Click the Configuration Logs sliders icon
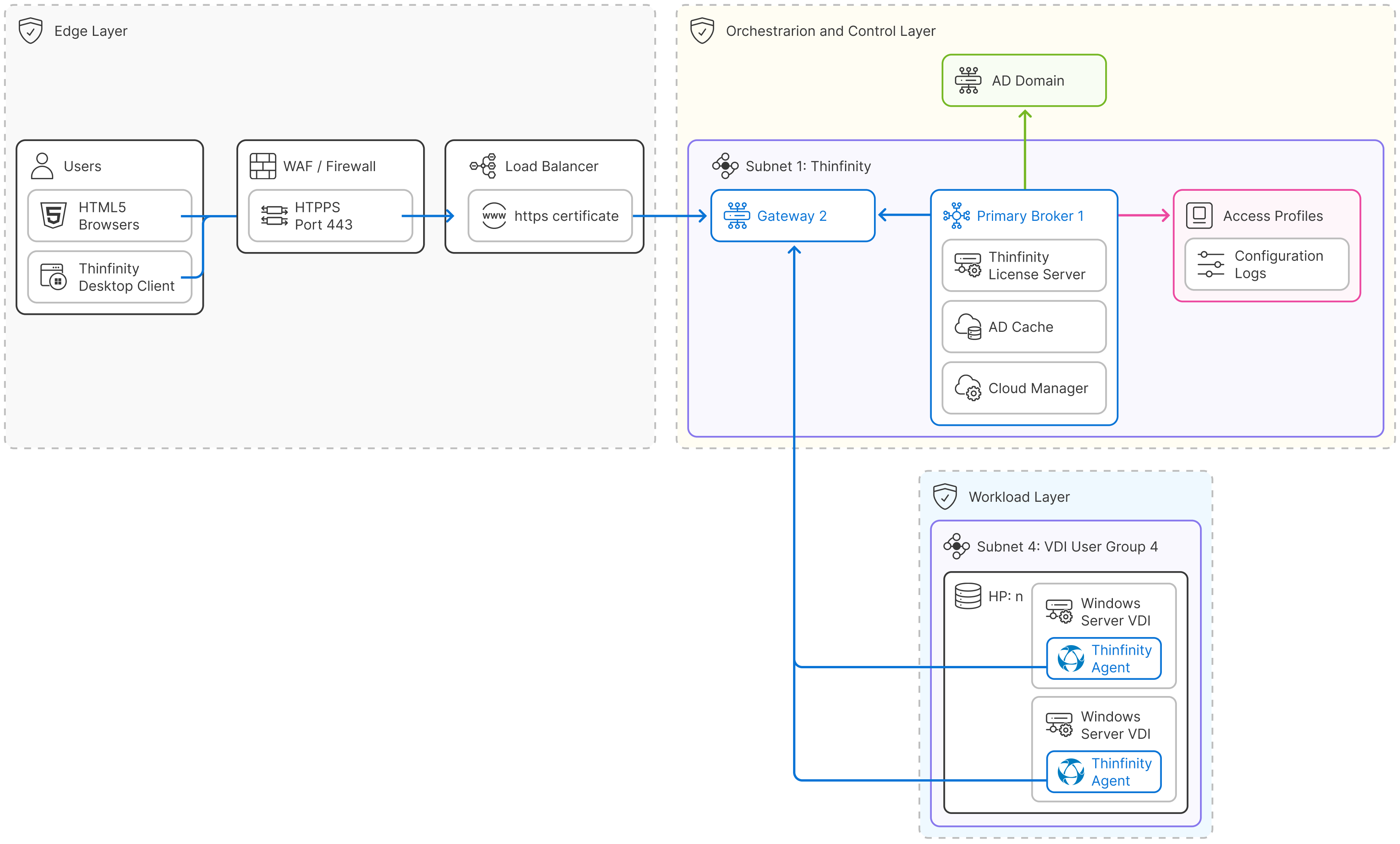 pyautogui.click(x=1211, y=264)
